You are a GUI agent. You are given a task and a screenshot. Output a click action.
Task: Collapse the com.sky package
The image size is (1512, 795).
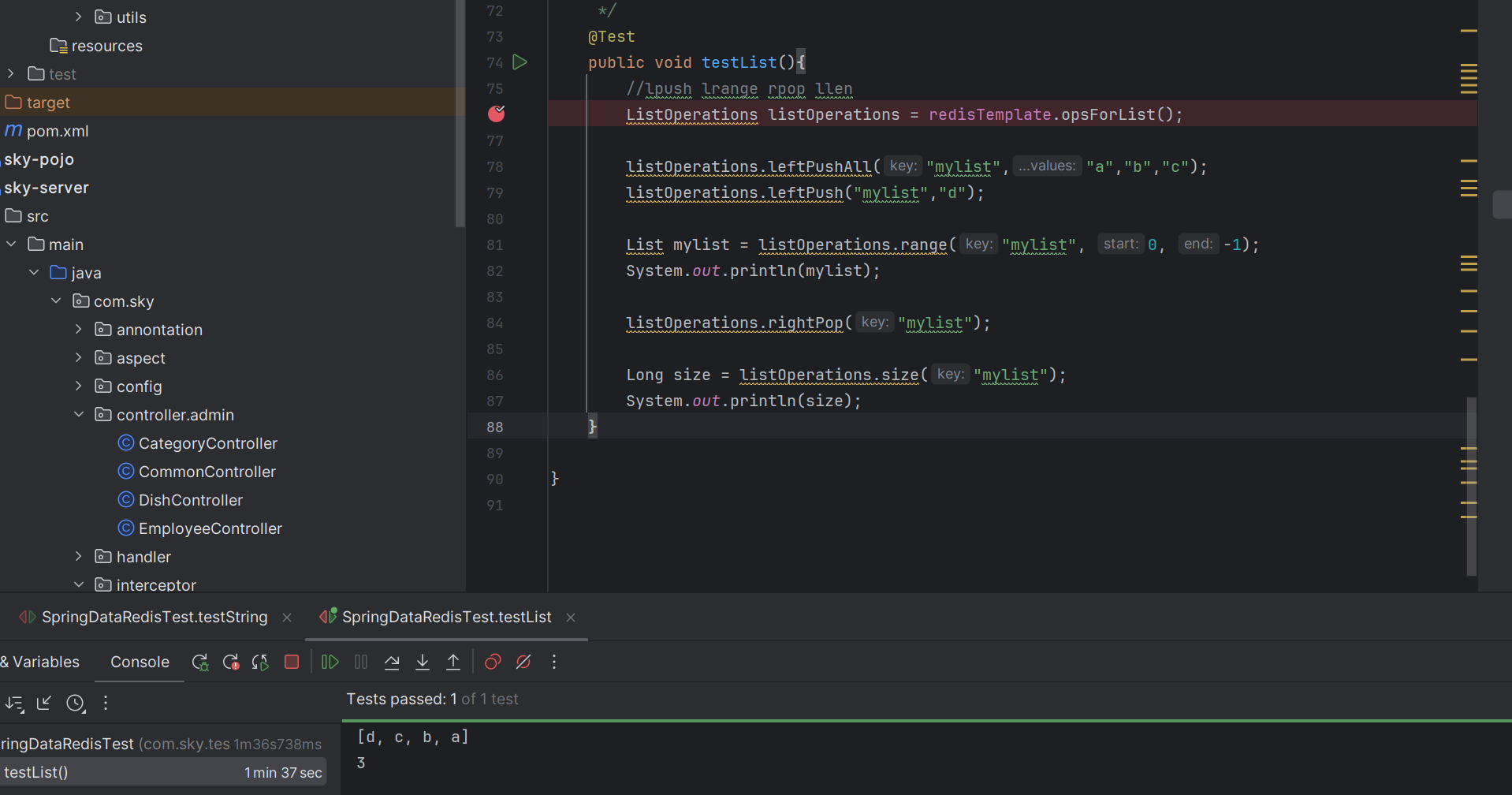coord(56,300)
